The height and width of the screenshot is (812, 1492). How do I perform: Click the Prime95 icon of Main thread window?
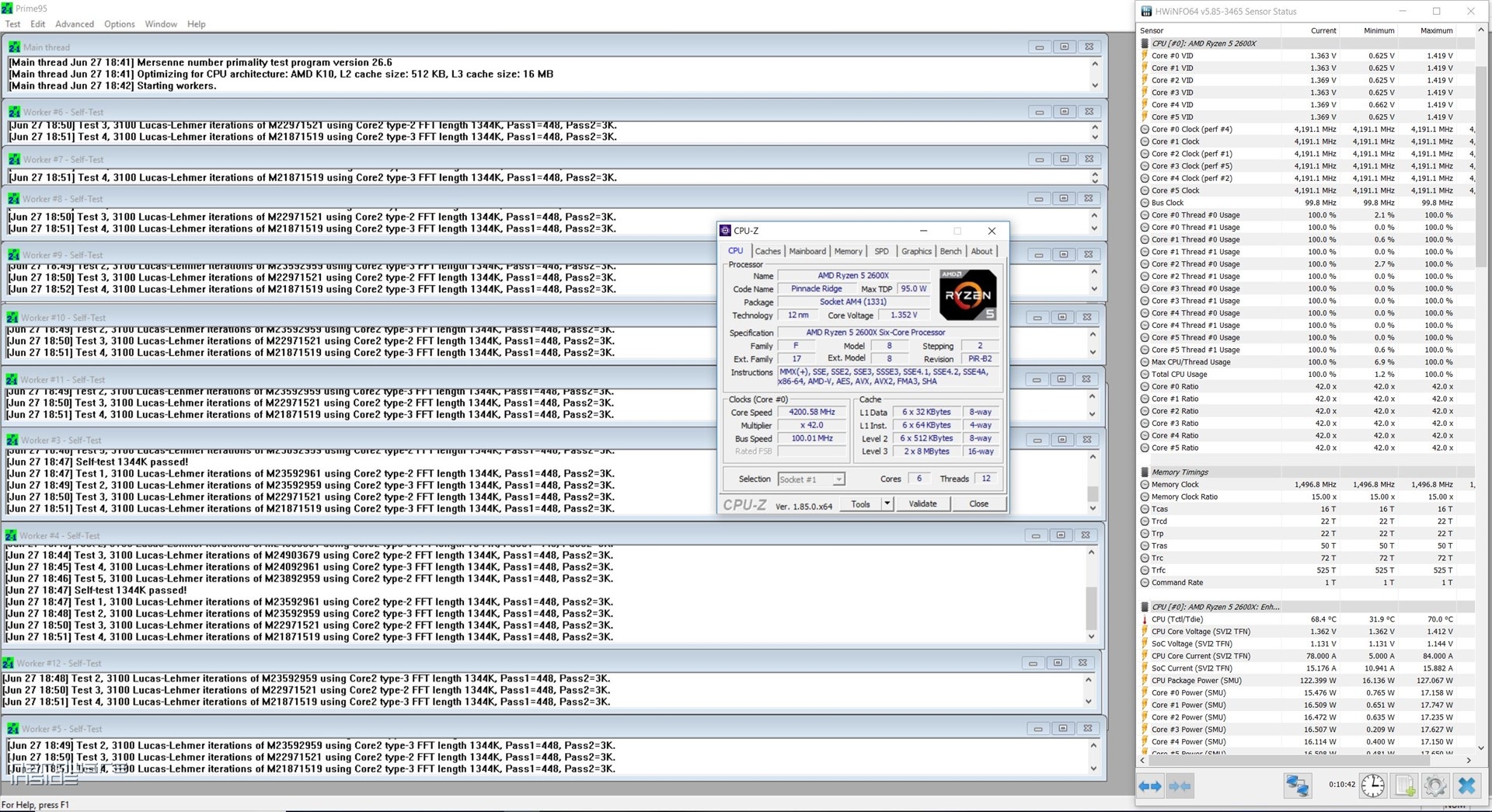pos(14,47)
